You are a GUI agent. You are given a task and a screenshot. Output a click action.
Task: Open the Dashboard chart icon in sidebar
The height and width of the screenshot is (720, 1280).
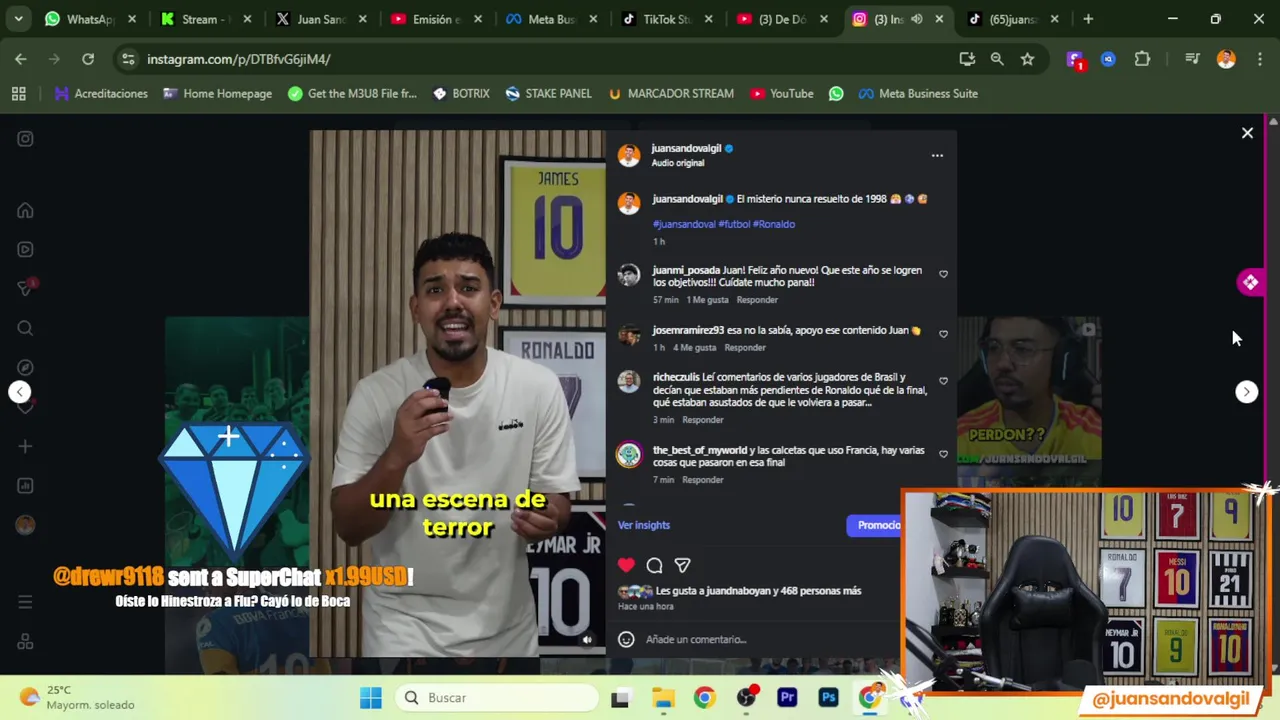[x=25, y=486]
